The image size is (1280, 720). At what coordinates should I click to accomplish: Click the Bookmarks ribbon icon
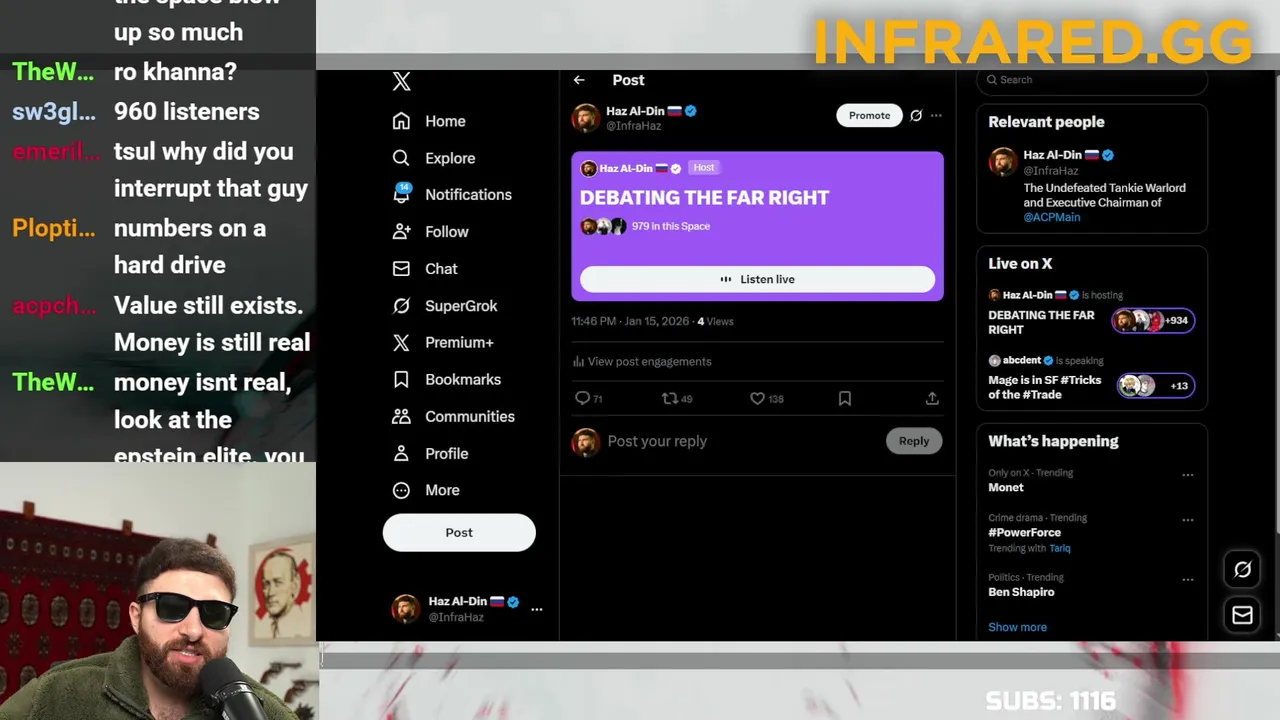(401, 380)
